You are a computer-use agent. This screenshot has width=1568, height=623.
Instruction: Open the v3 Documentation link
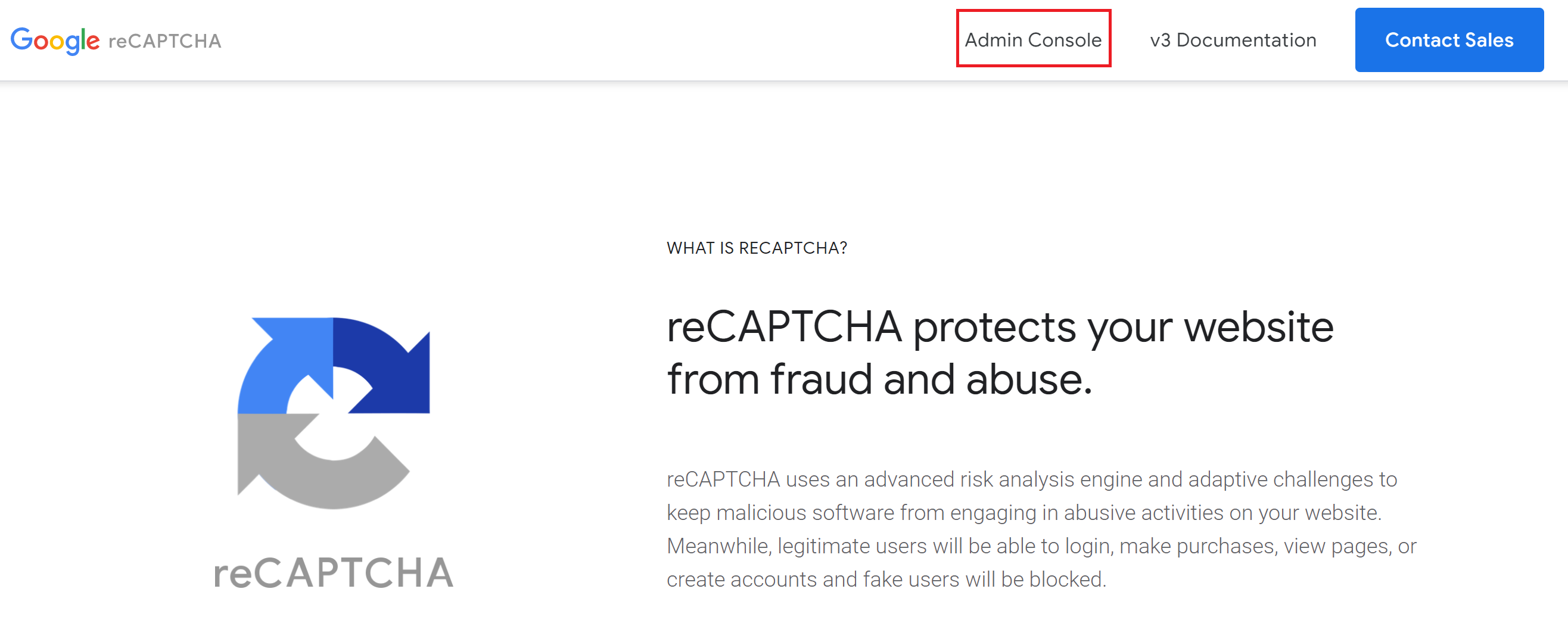tap(1233, 40)
